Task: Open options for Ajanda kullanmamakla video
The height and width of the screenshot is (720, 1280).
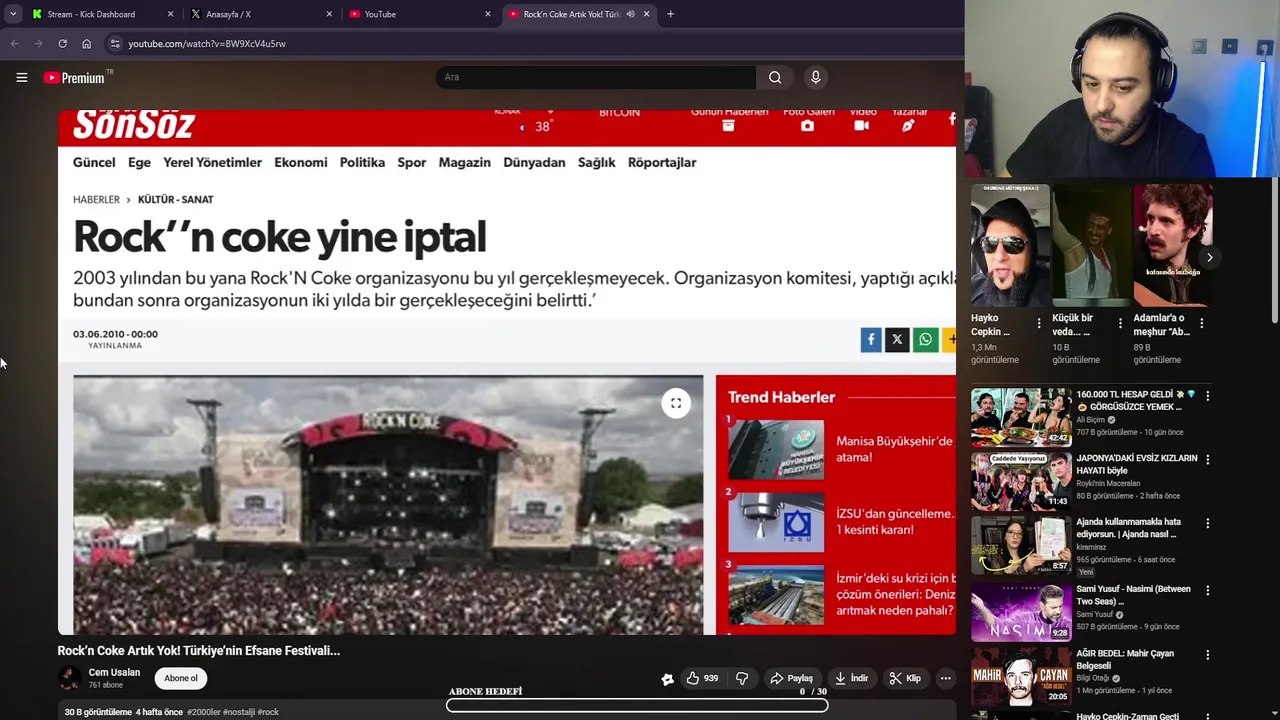Action: pyautogui.click(x=1207, y=523)
